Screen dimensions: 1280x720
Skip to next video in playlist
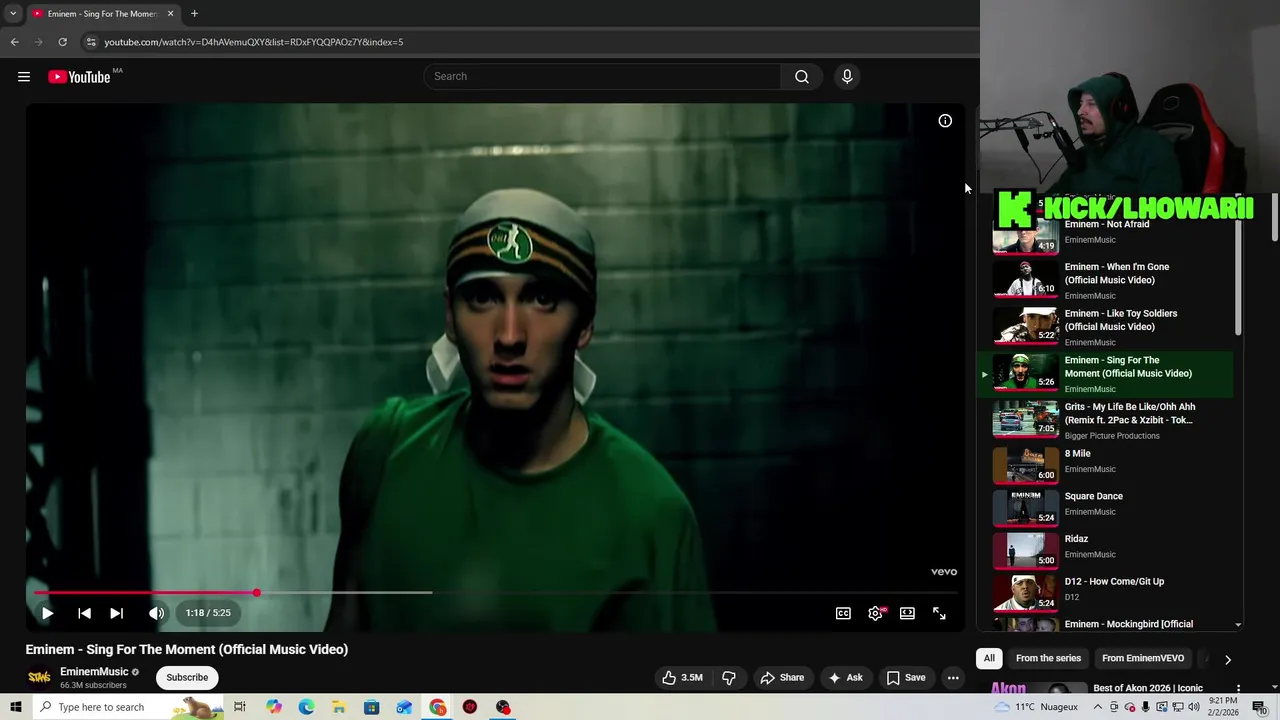[x=116, y=613]
